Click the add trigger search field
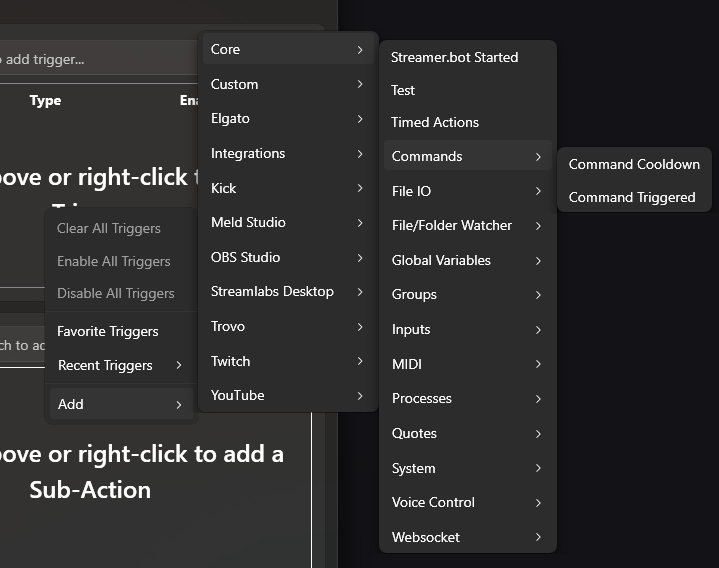The height and width of the screenshot is (568, 719). [95, 59]
